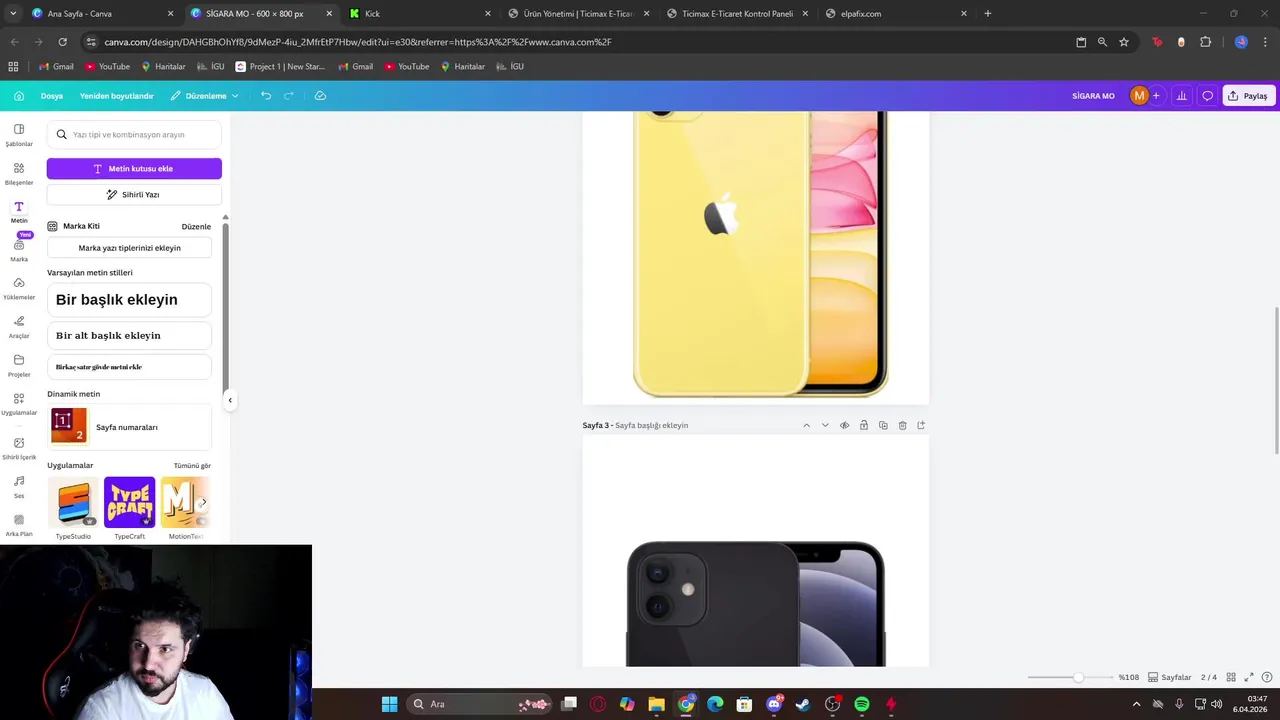Screen dimensions: 1280x720
Task: Open grid view of pages
Action: (1231, 677)
